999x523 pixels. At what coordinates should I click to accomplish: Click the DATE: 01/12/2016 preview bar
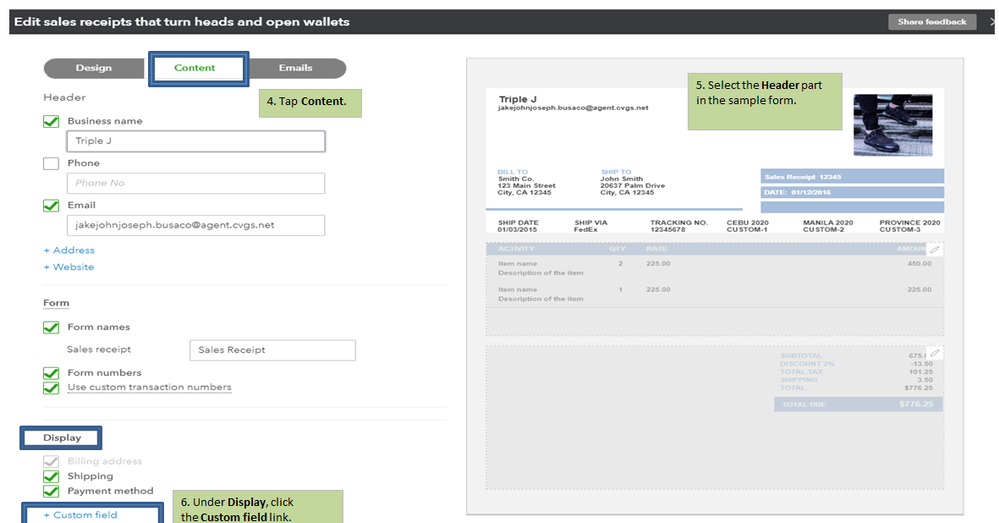click(x=852, y=192)
